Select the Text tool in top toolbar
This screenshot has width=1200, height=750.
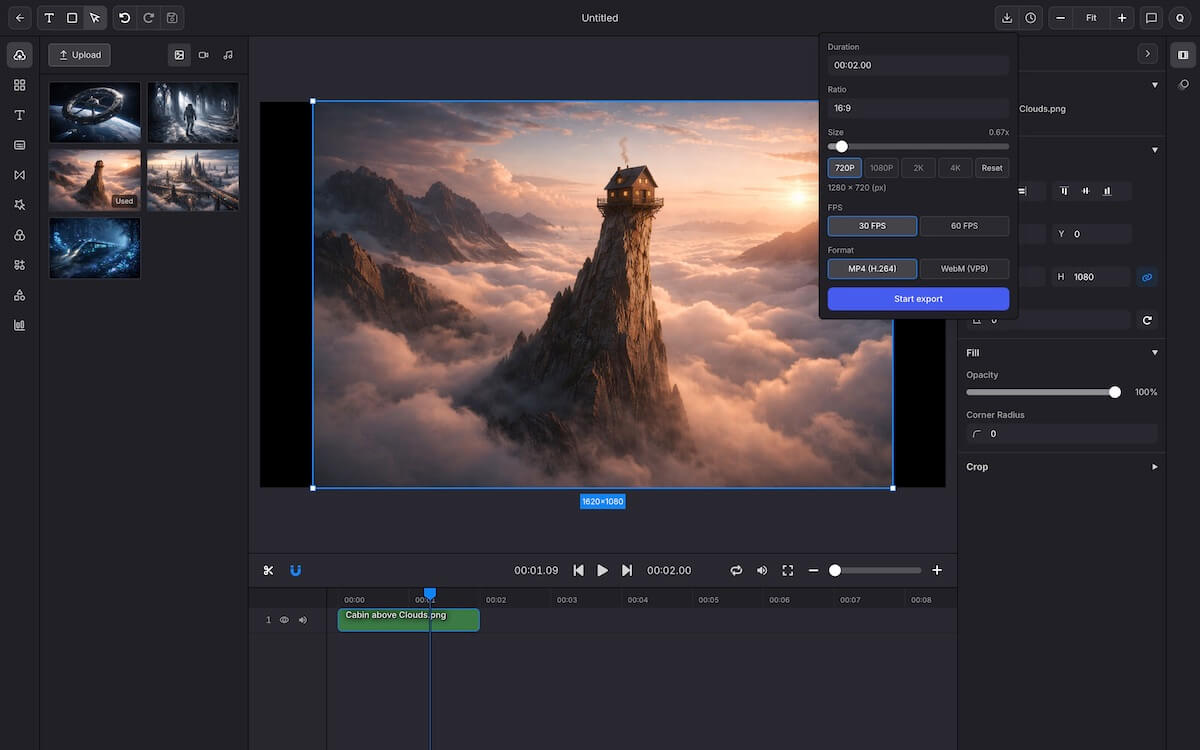point(49,18)
